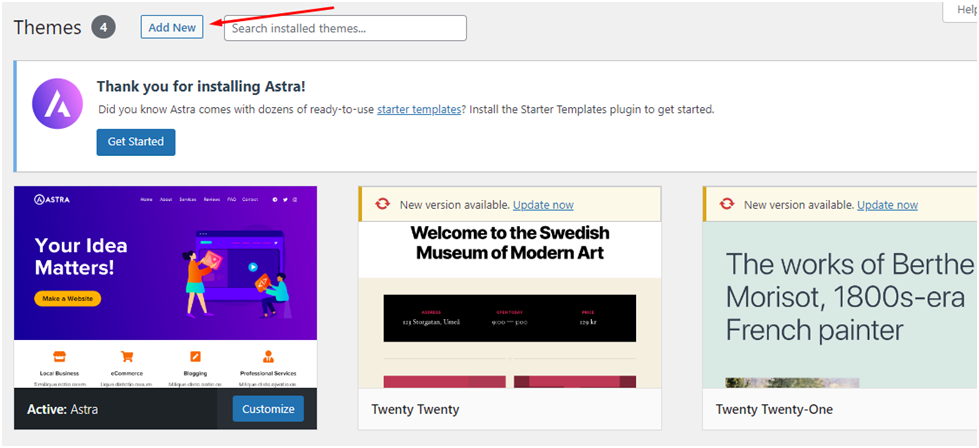
Task: Click the Active: Astra label
Action: tap(62, 409)
